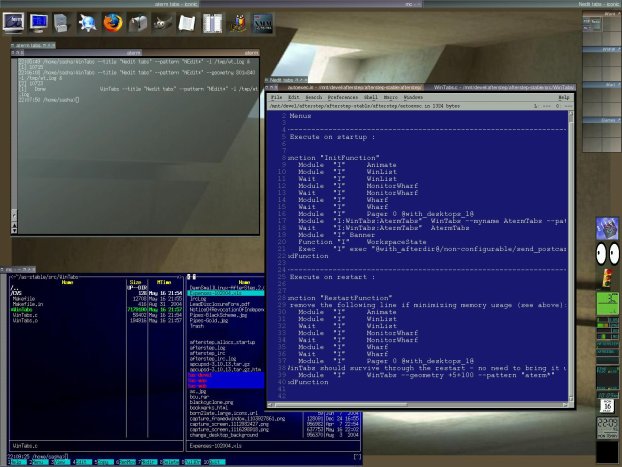This screenshot has height=467, width=622.
Task: Open the File menu in NEdit
Action: tap(276, 97)
